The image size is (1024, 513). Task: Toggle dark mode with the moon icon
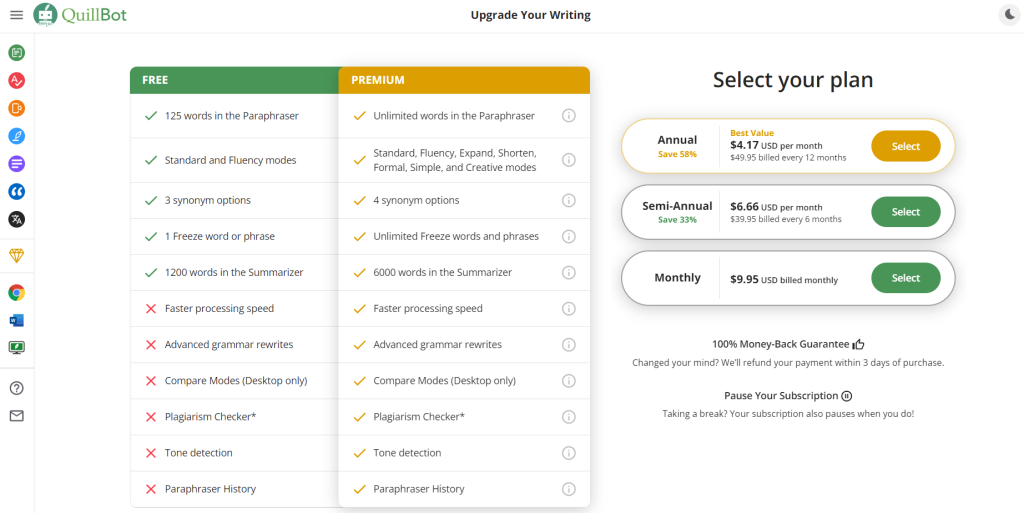click(1009, 14)
